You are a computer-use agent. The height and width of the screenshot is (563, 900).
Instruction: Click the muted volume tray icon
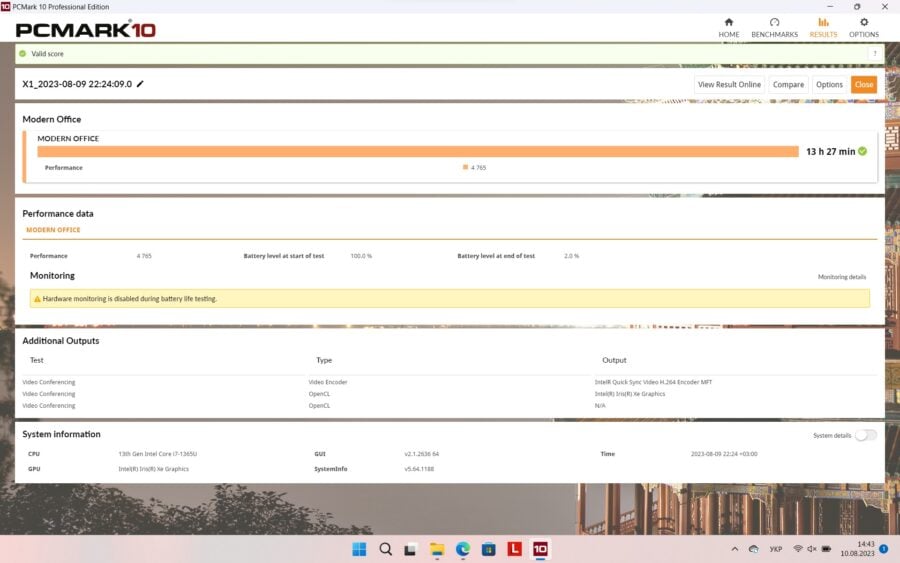[x=812, y=549]
